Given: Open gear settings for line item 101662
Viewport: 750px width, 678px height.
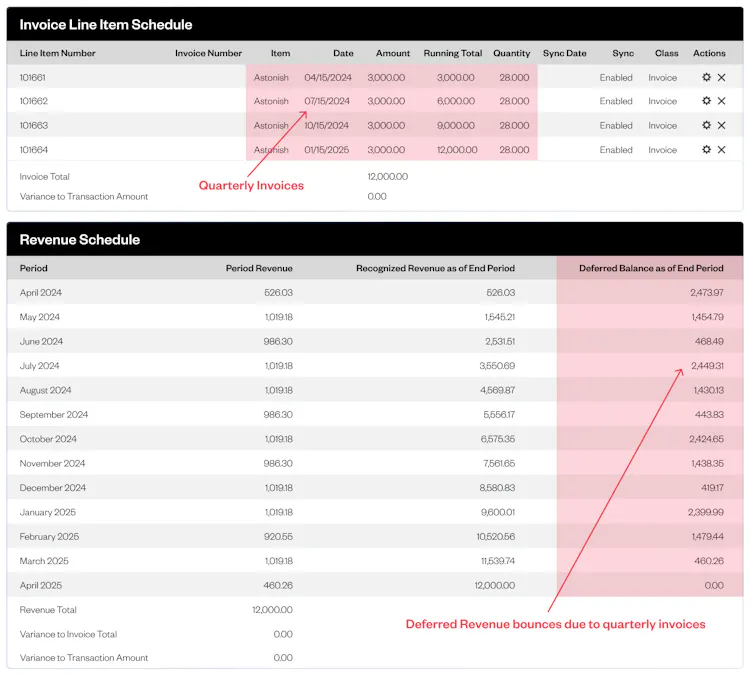Looking at the screenshot, I should (706, 100).
